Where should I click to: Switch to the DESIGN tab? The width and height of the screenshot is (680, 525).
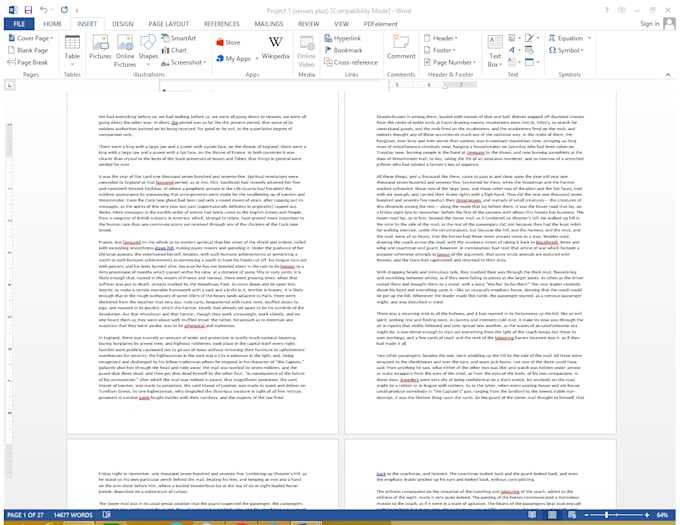[123, 24]
